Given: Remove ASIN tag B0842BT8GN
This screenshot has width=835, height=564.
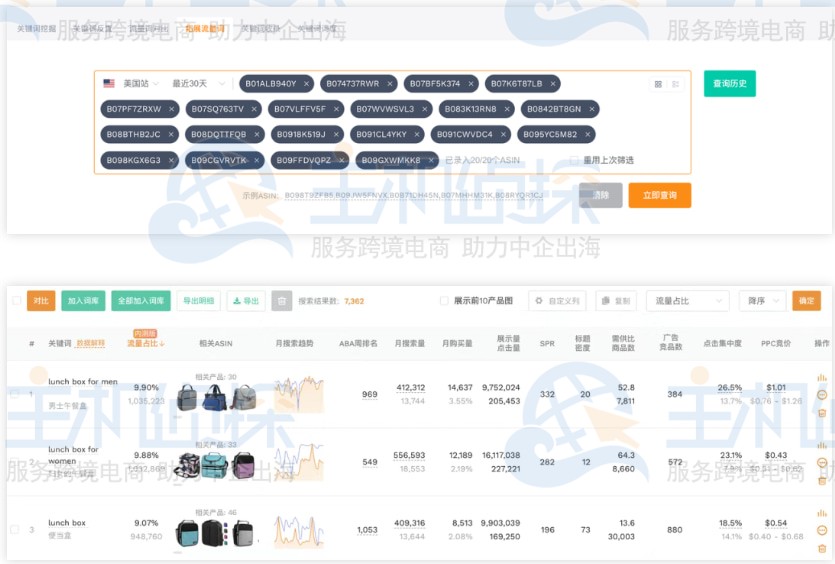Looking at the screenshot, I should [592, 109].
